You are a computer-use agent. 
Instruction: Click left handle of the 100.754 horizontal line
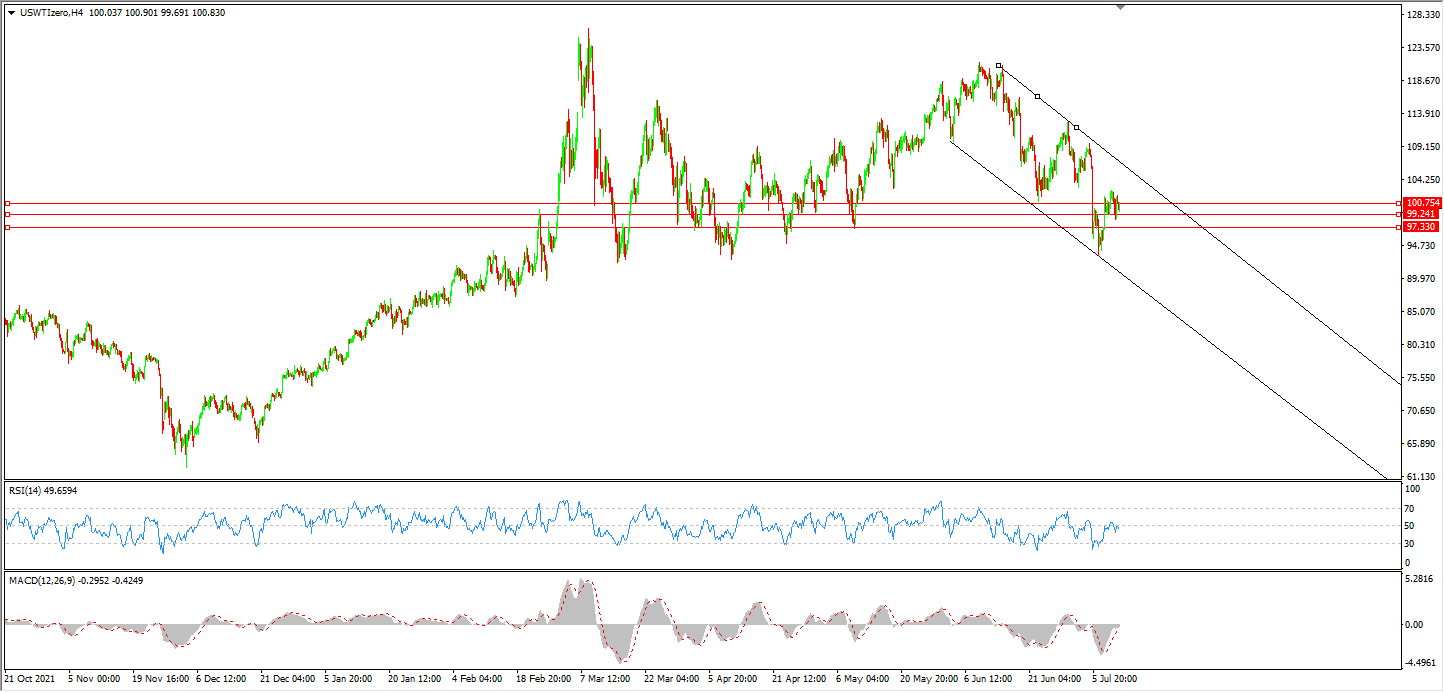[x=8, y=203]
